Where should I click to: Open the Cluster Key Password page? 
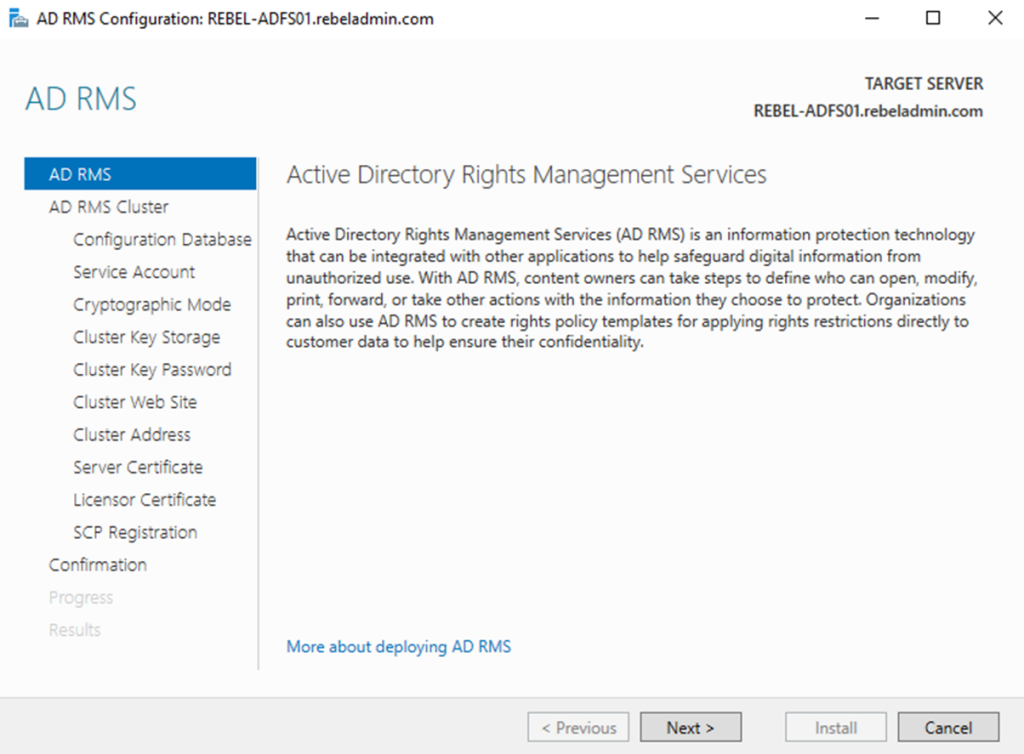pos(152,369)
